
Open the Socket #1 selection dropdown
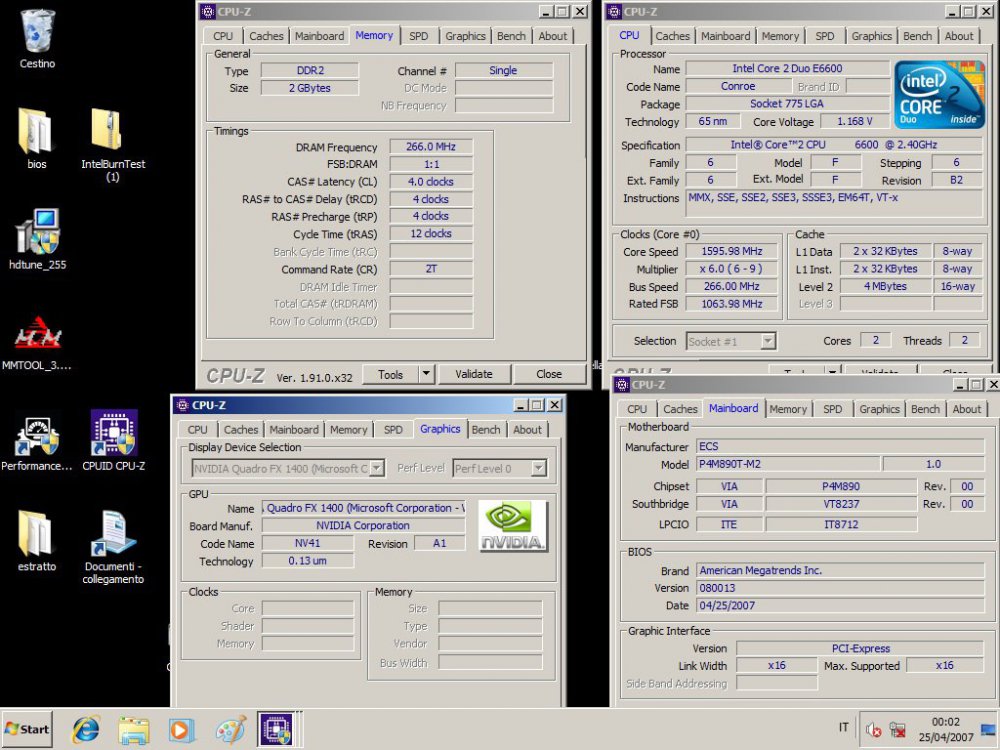point(731,341)
